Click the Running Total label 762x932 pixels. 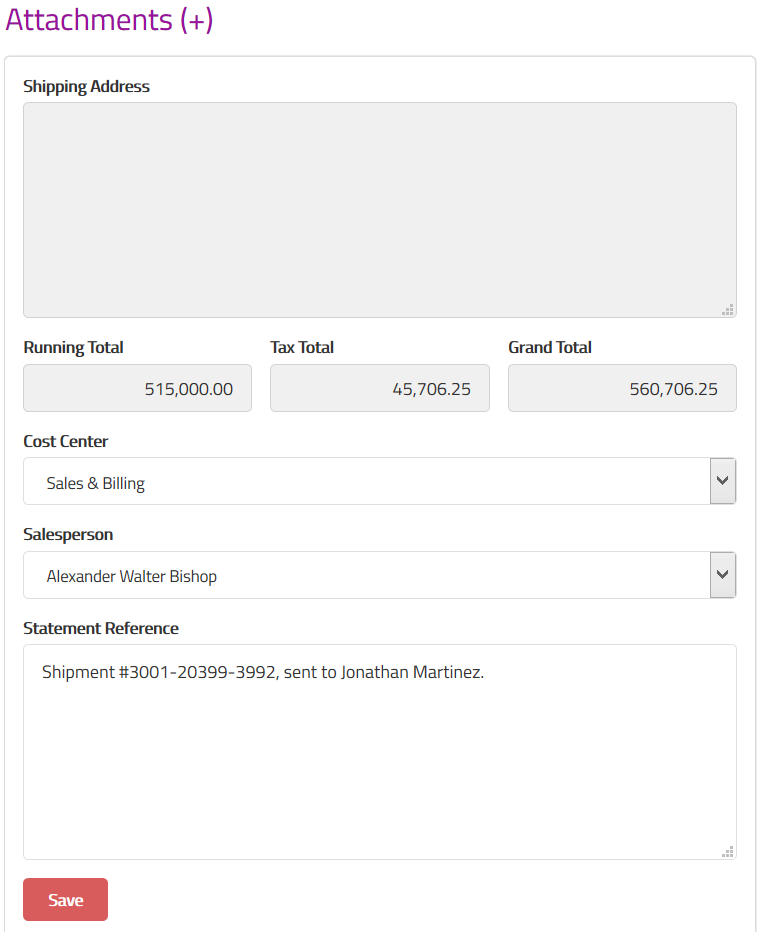[x=73, y=347]
